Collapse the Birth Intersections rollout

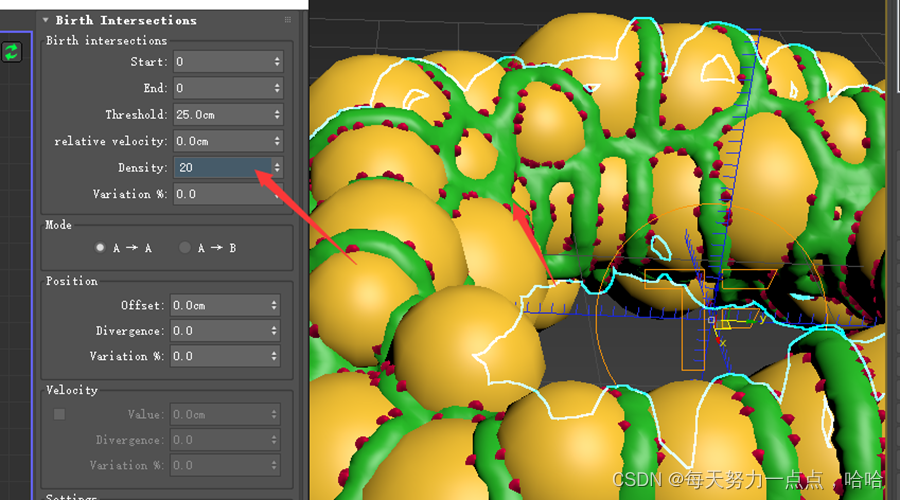(x=45, y=20)
